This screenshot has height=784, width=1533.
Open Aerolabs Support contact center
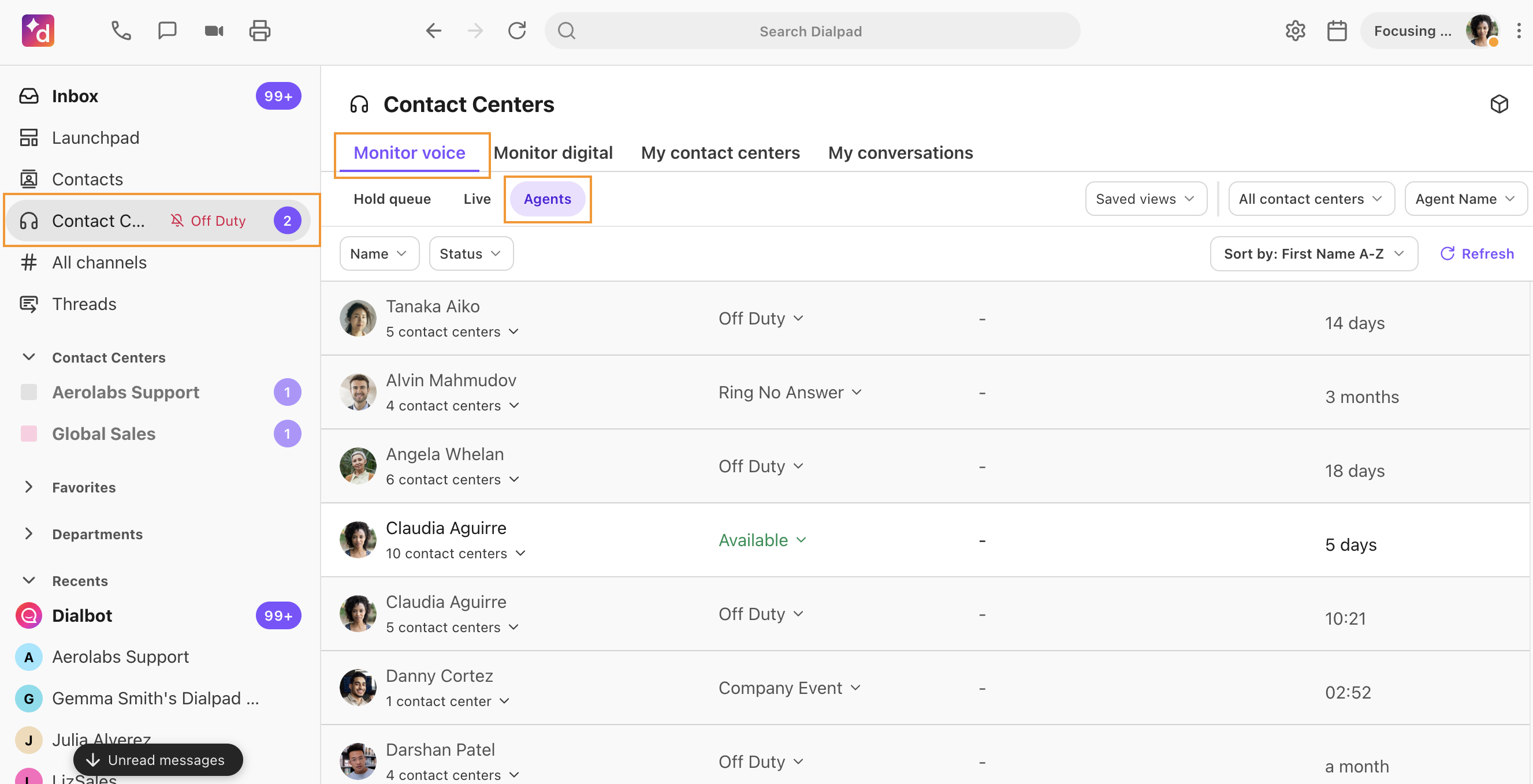159,392
